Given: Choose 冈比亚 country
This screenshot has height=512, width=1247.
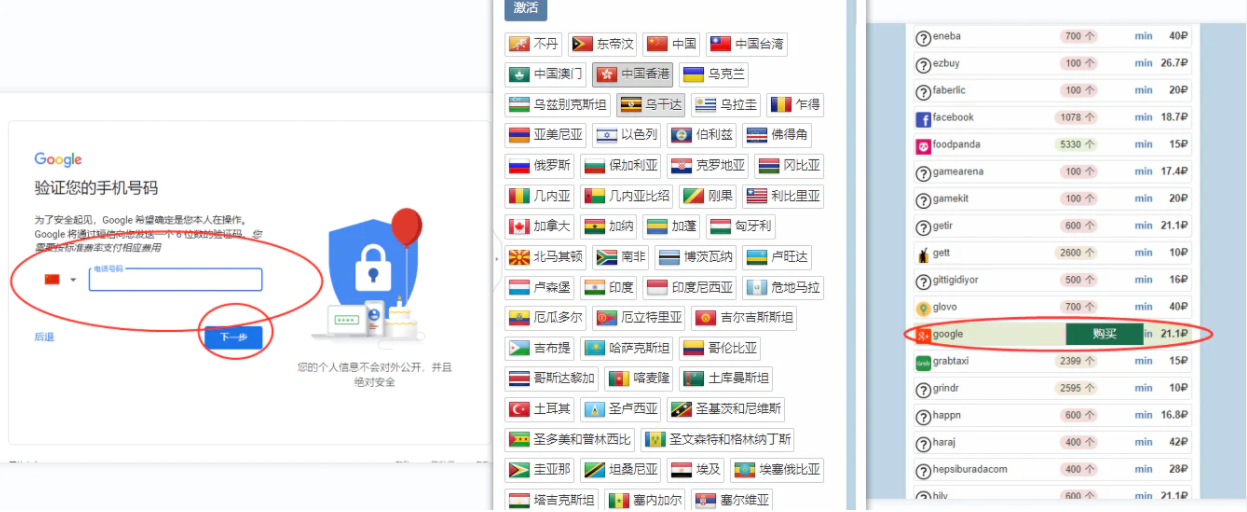Looking at the screenshot, I should pyautogui.click(x=790, y=165).
